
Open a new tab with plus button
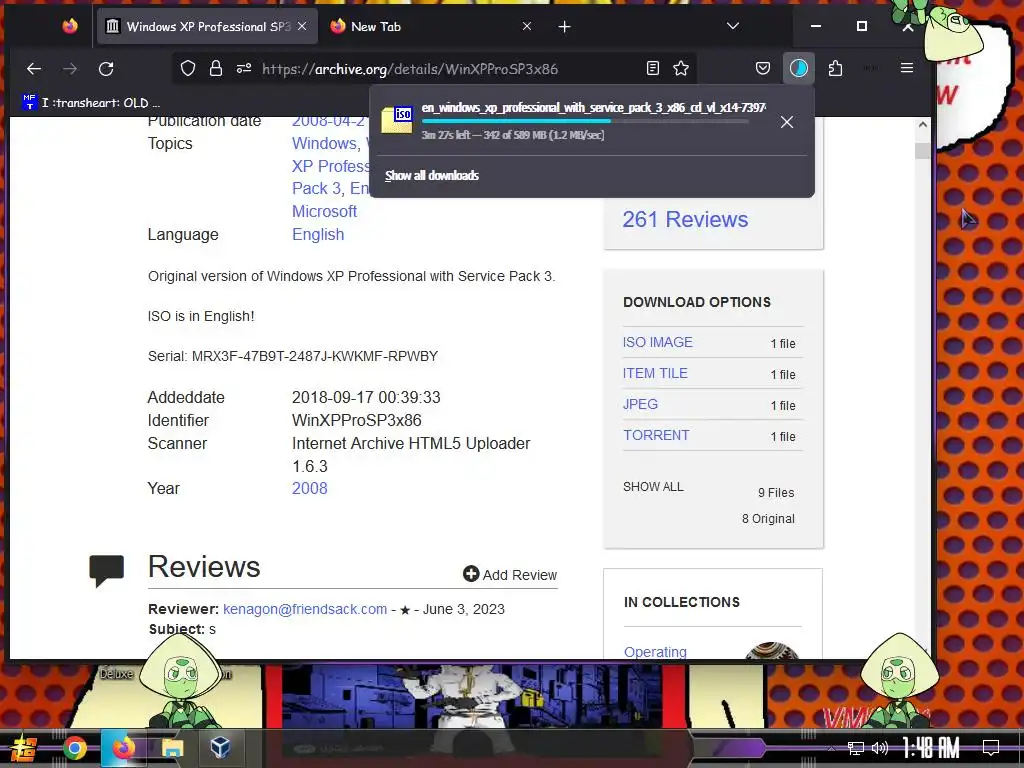(x=564, y=27)
